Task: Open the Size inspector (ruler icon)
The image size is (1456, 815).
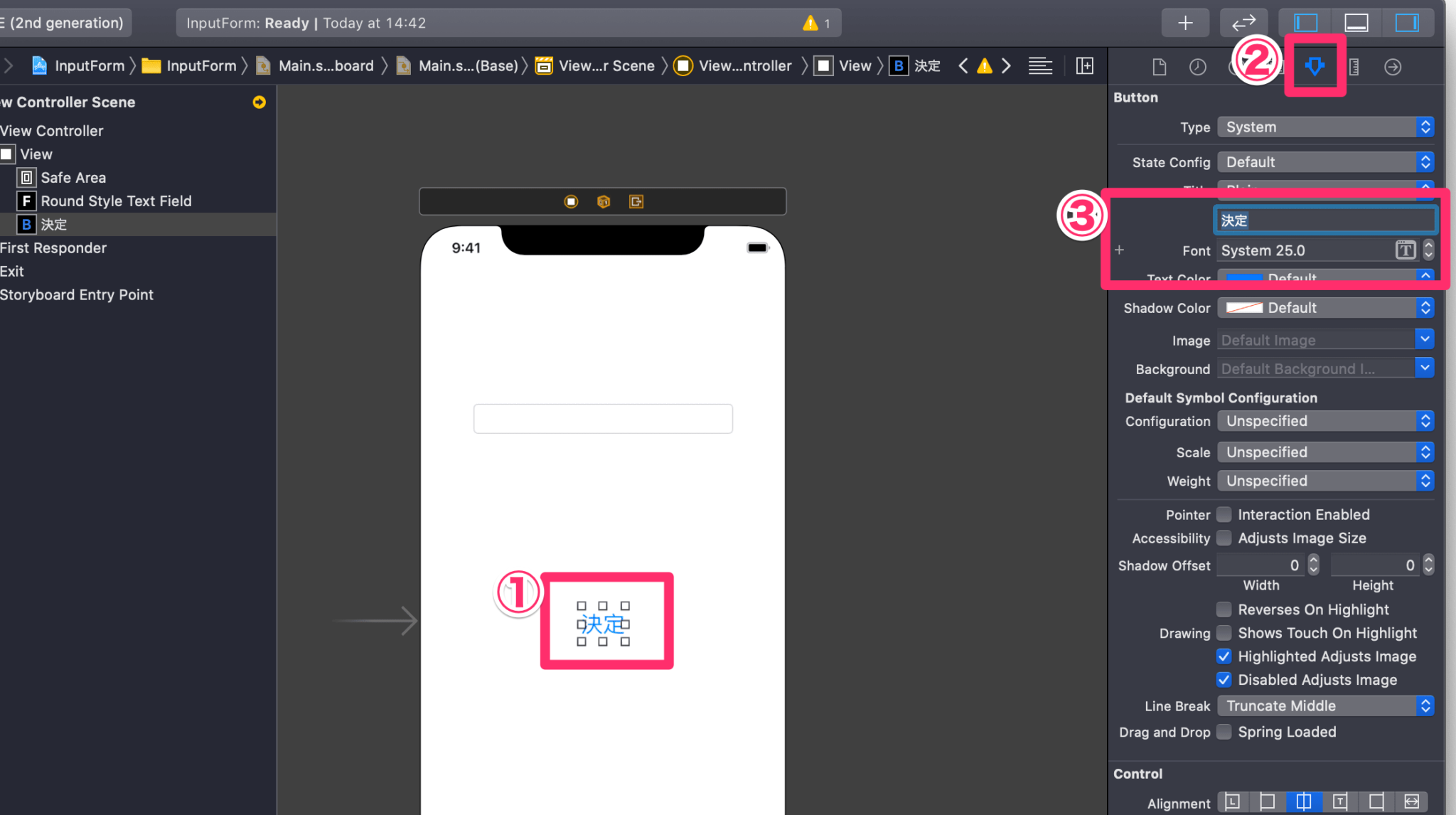Action: [x=1354, y=66]
